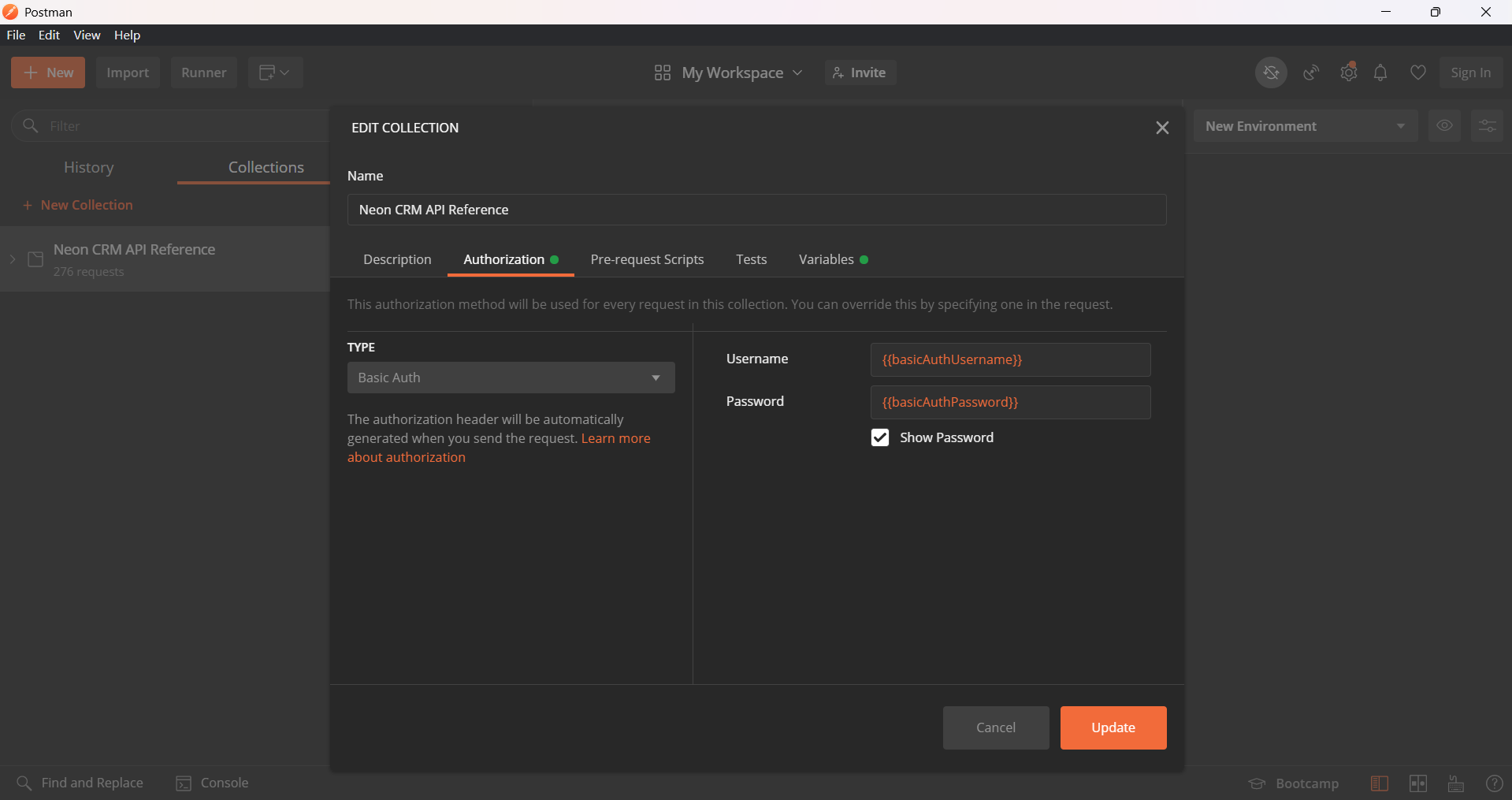Click the Password input field
The width and height of the screenshot is (1512, 800).
[x=1010, y=402]
